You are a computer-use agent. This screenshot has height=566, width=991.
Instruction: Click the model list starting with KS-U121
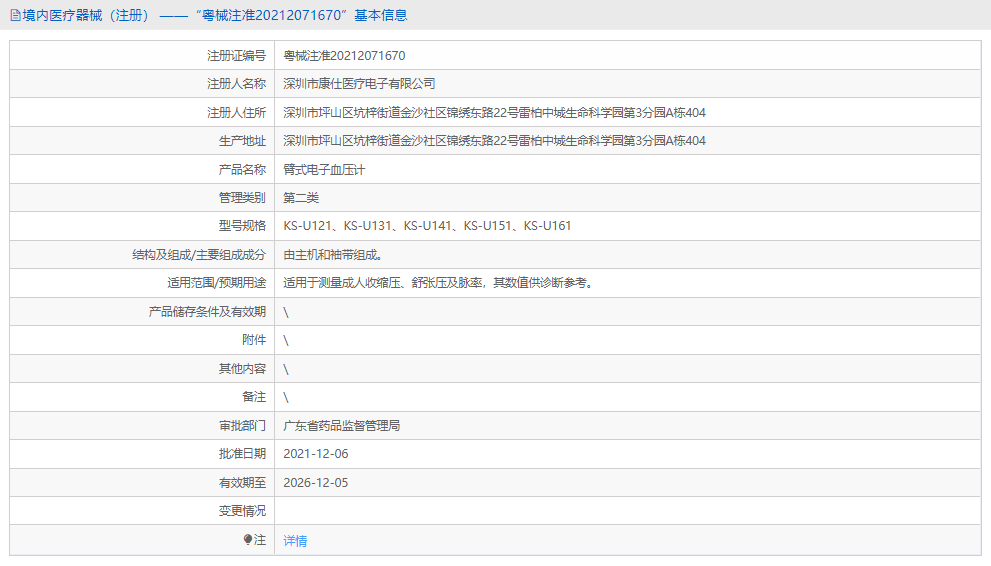pos(427,226)
